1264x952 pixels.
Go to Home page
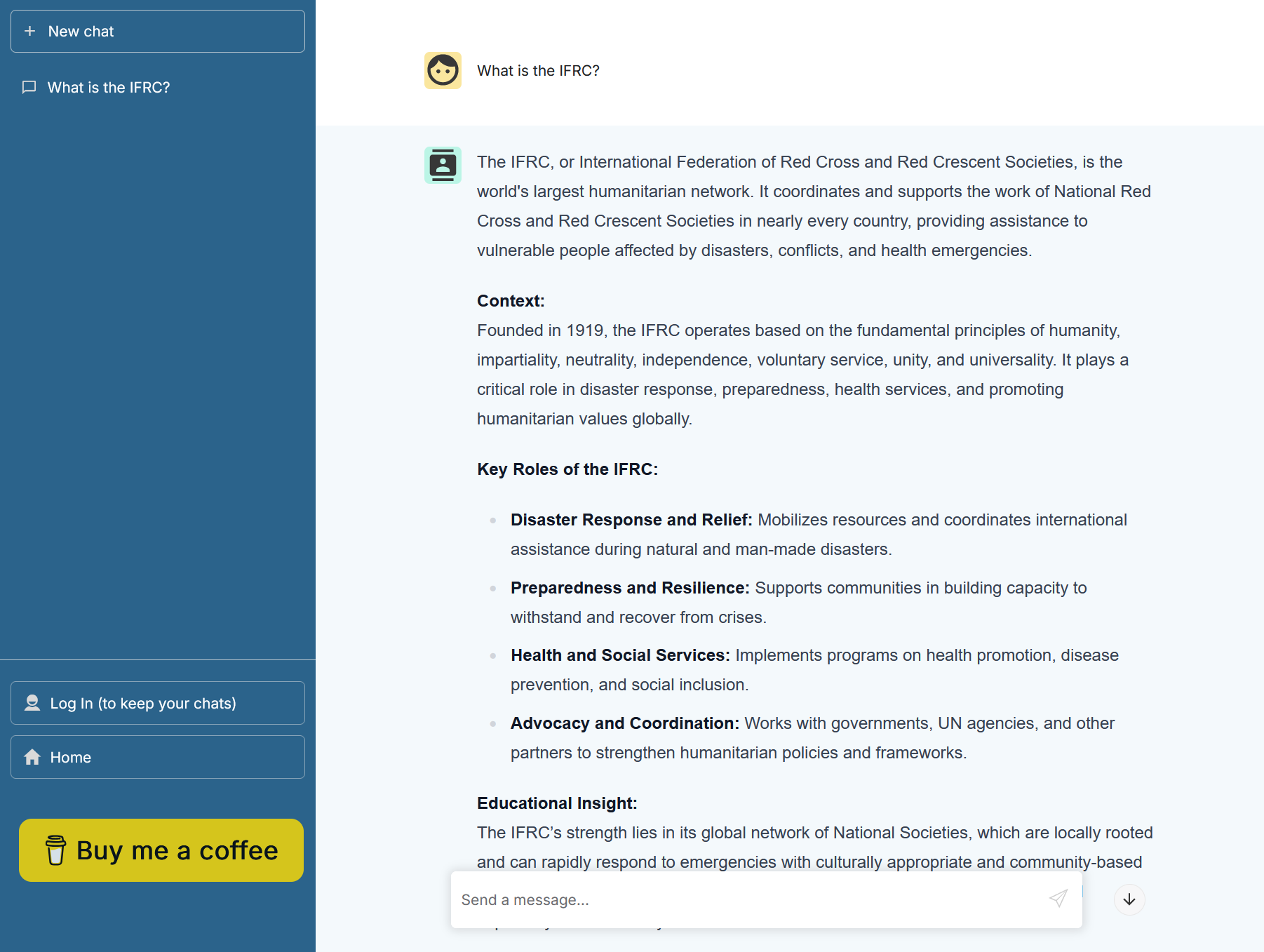pos(158,757)
